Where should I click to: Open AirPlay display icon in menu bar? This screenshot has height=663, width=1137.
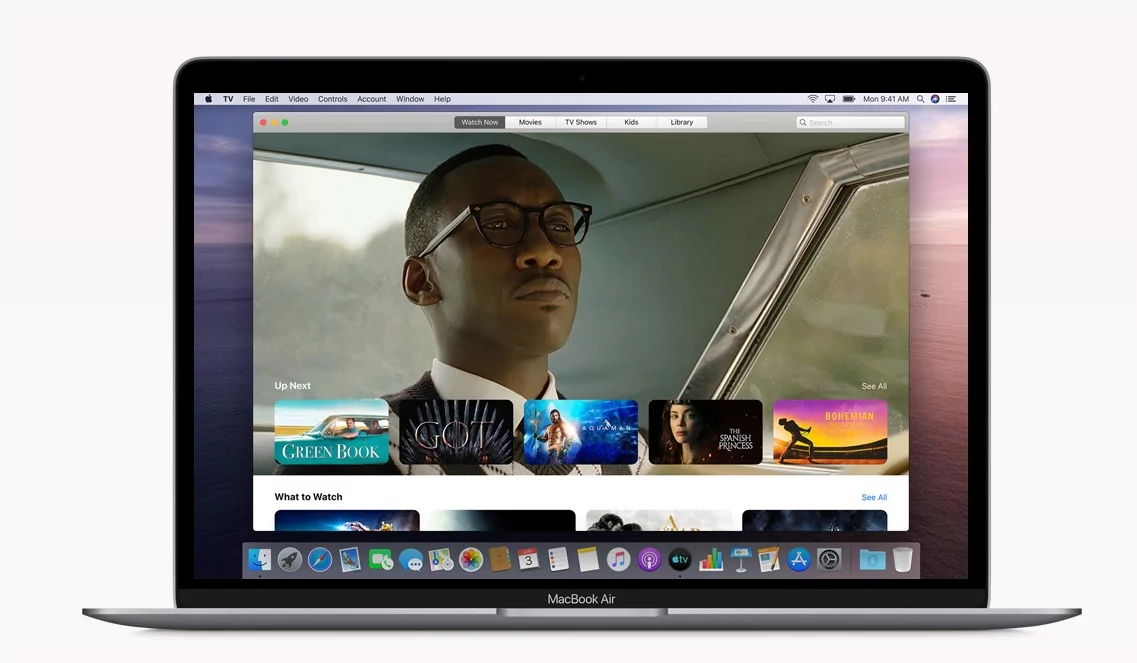(830, 99)
